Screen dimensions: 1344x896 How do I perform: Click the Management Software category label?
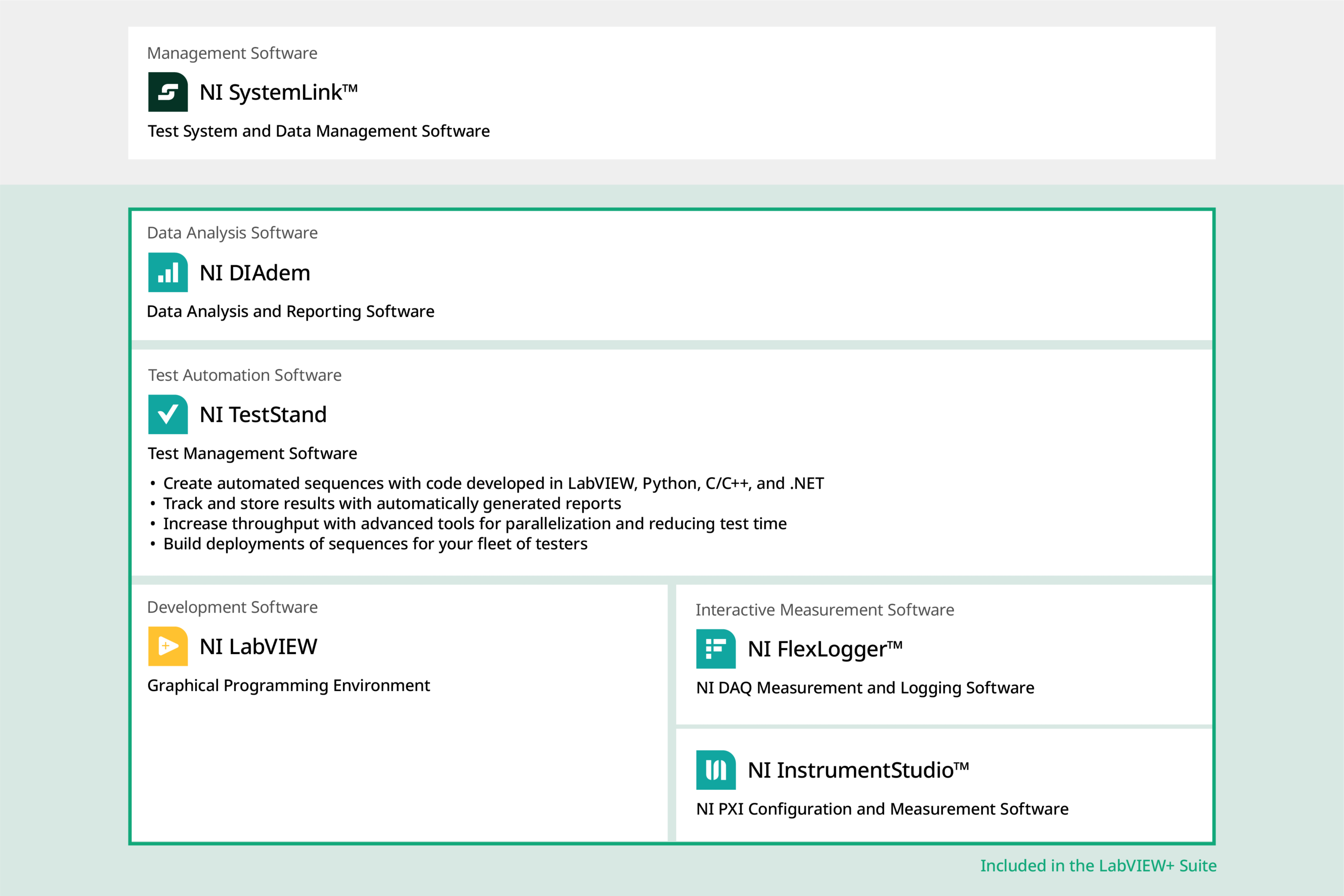[232, 53]
